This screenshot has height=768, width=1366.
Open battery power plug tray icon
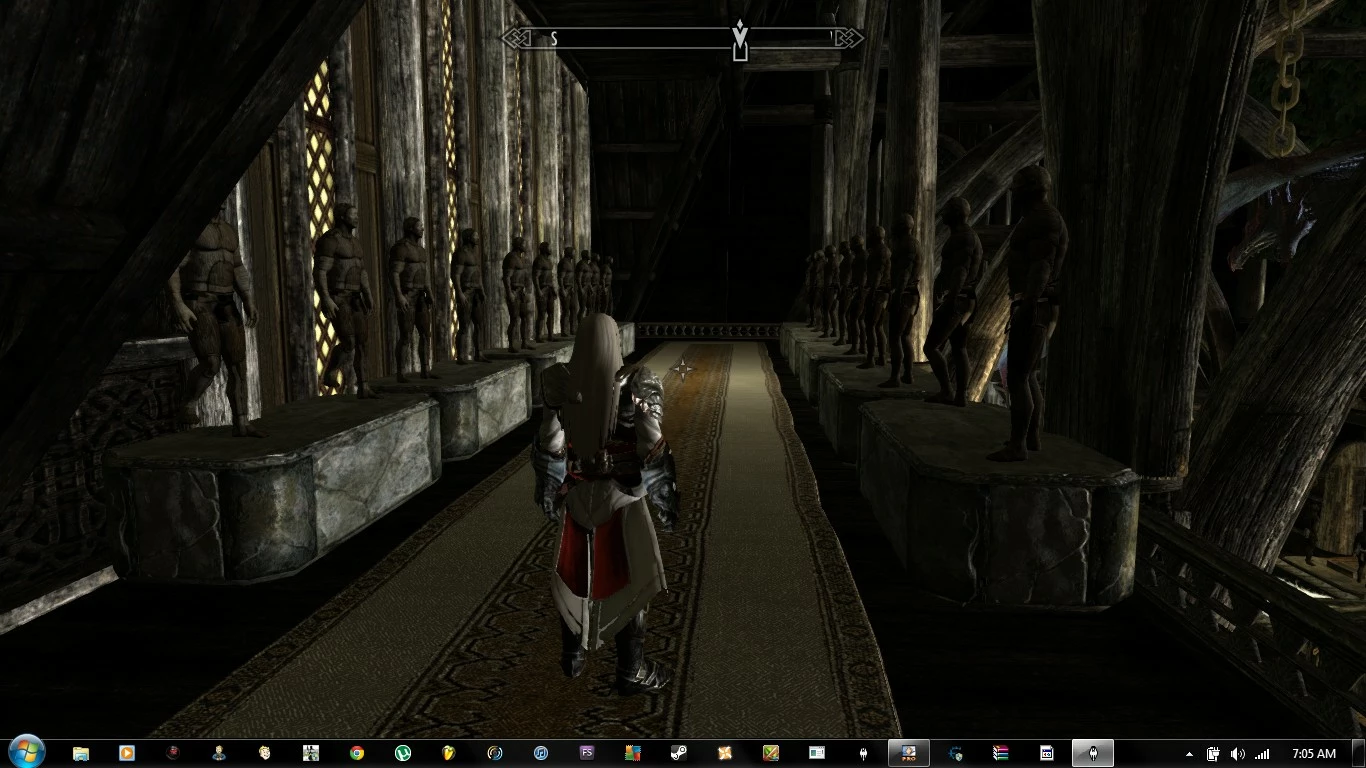pos(1213,754)
